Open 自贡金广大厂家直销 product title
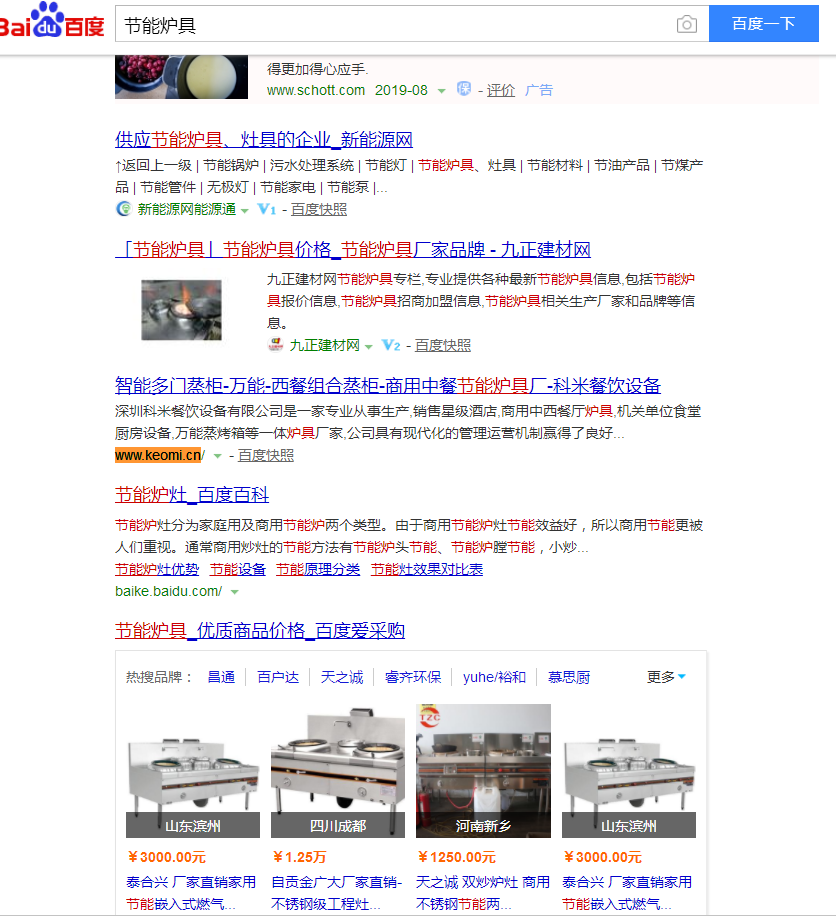836x917 pixels. click(x=337, y=893)
